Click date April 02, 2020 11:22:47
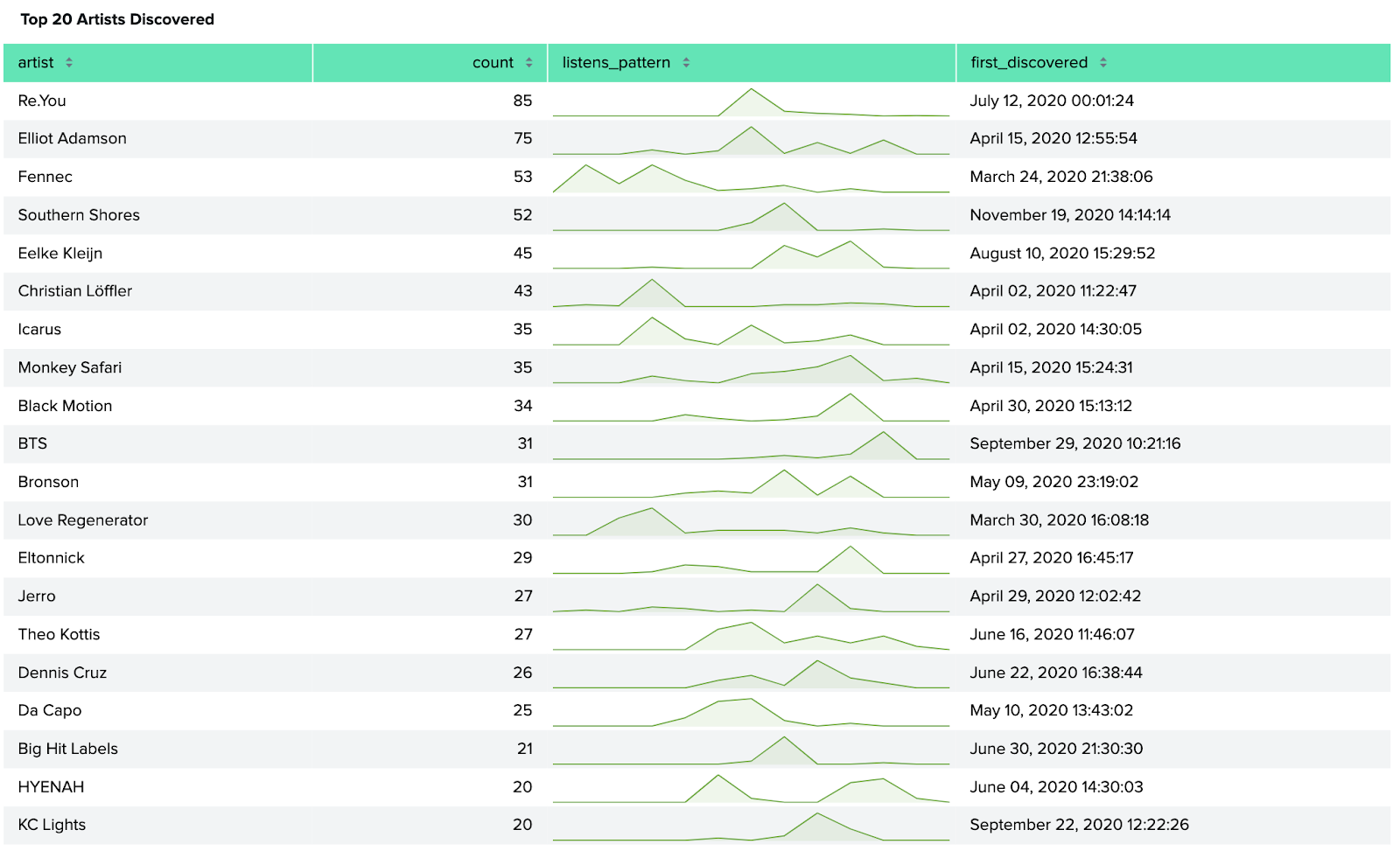 pyautogui.click(x=1053, y=291)
